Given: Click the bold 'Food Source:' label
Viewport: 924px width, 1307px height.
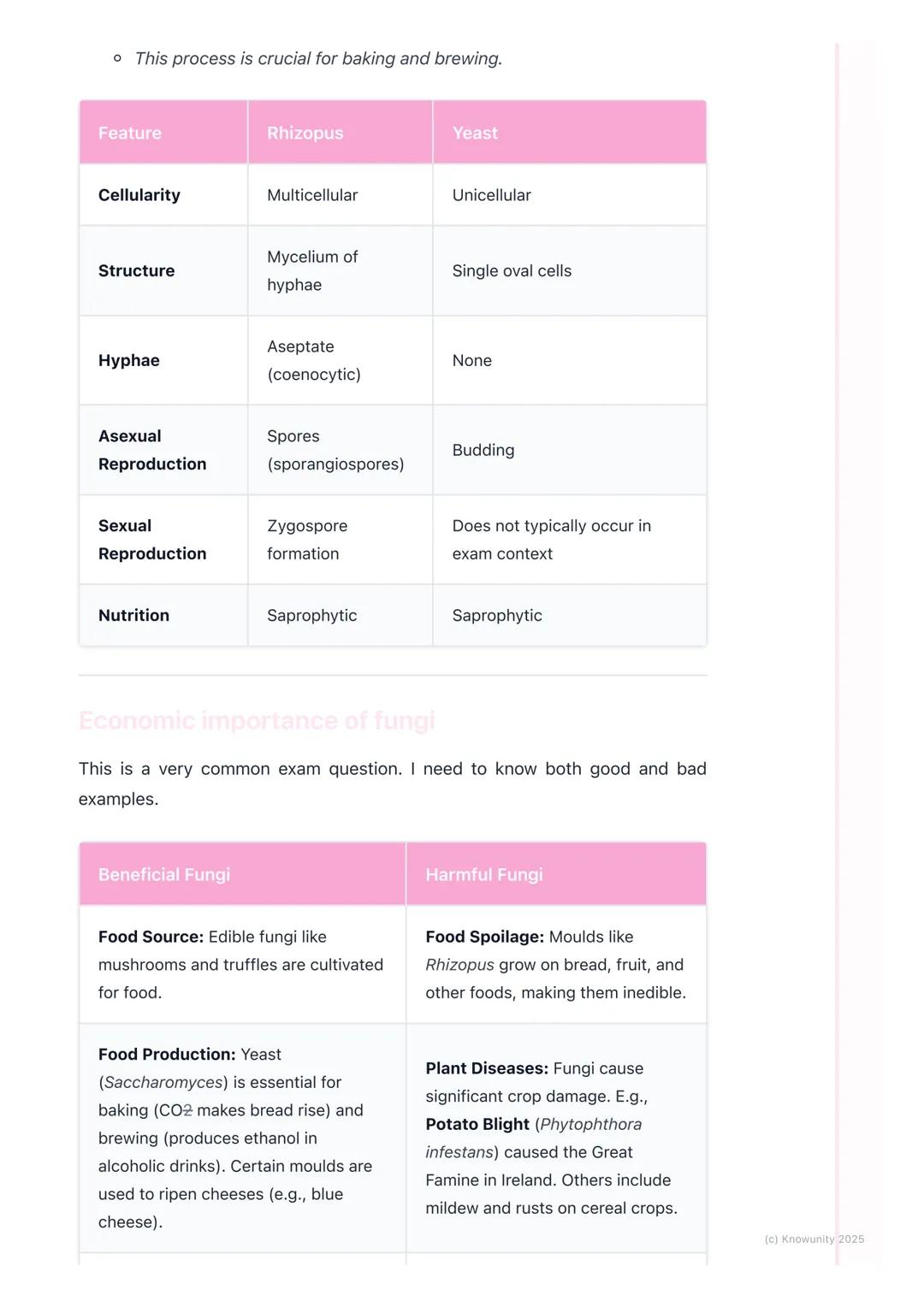Looking at the screenshot, I should 151,937.
